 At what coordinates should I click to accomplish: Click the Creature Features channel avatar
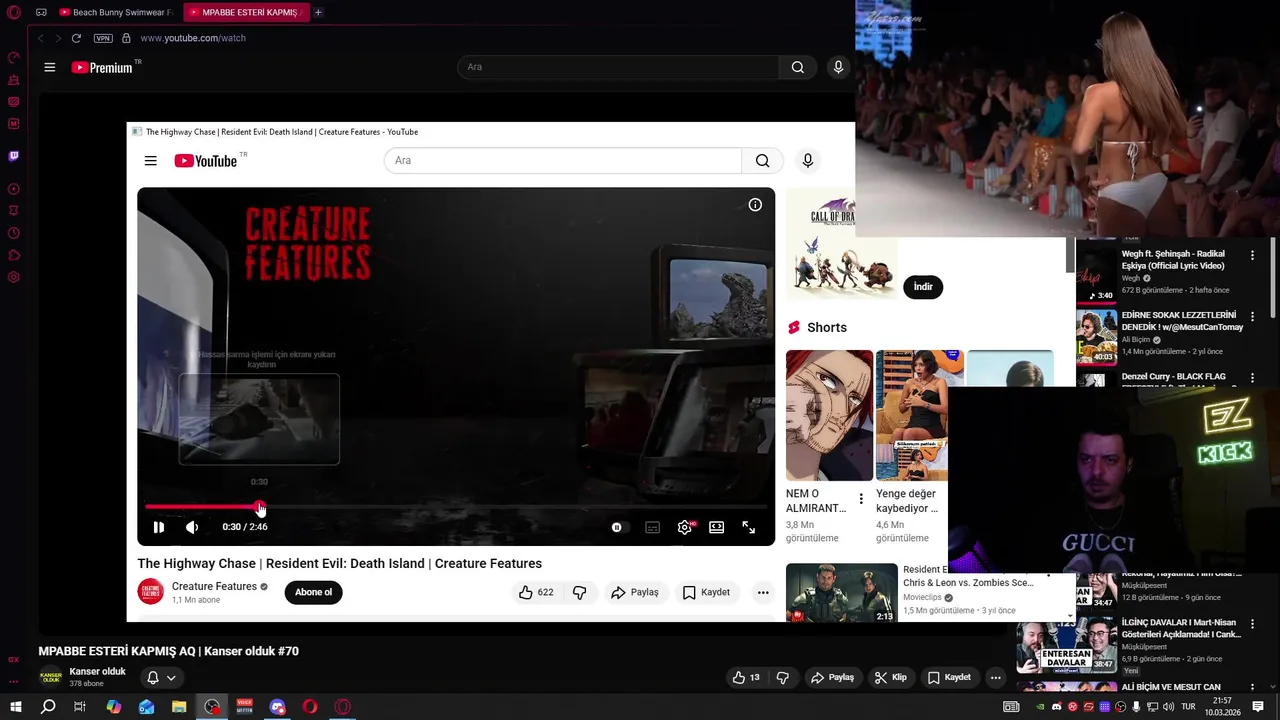(151, 592)
